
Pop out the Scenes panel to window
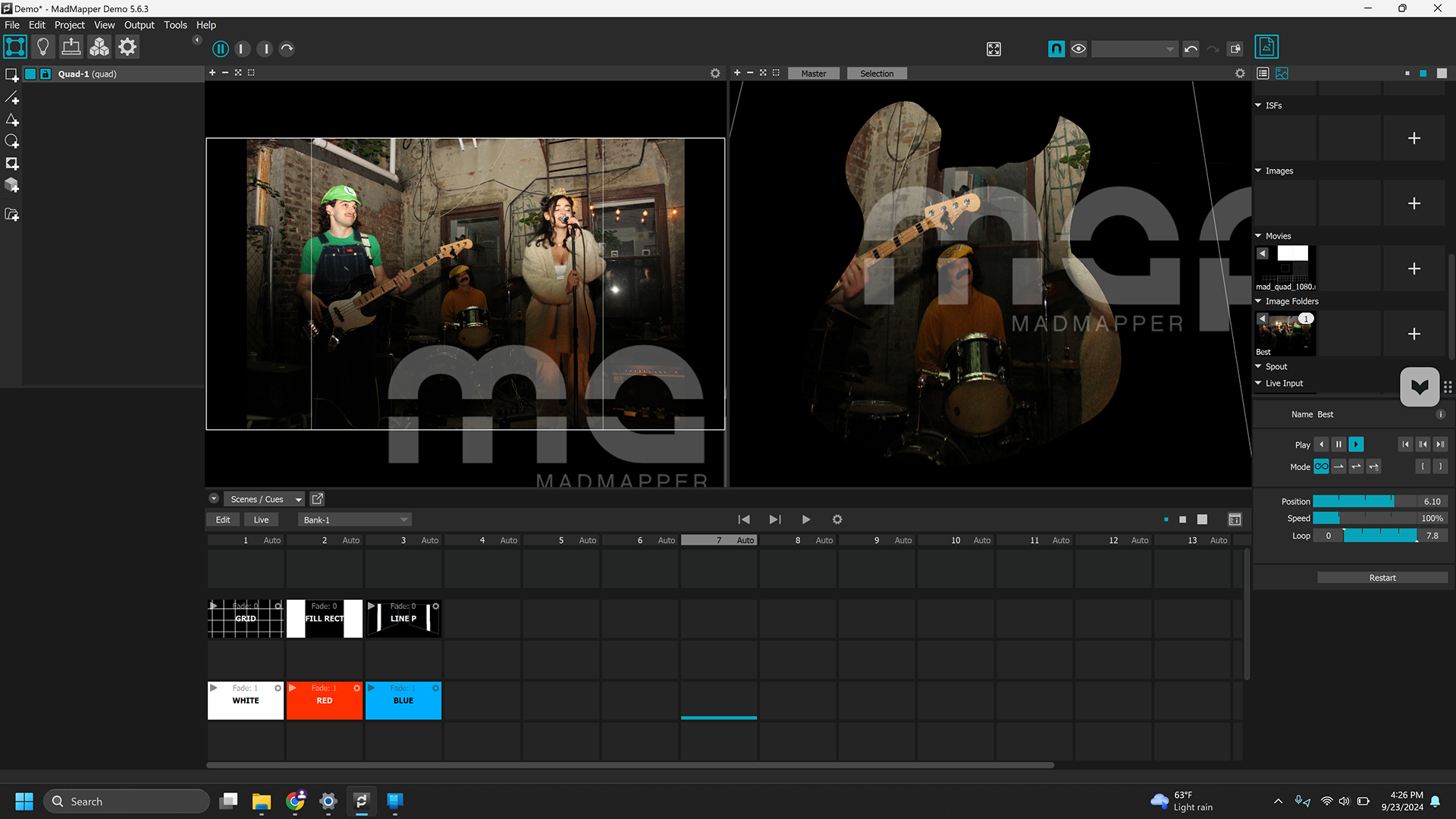click(x=318, y=499)
